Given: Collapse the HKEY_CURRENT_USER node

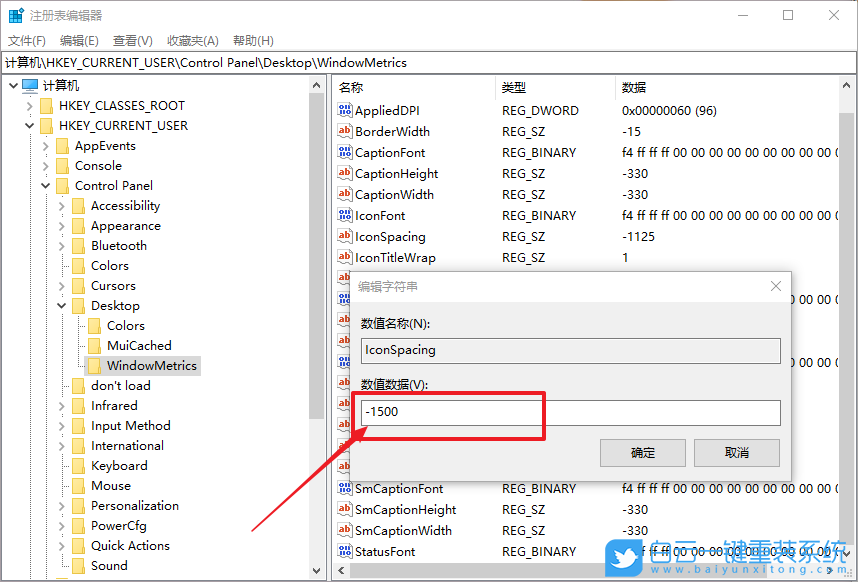Looking at the screenshot, I should 30,125.
